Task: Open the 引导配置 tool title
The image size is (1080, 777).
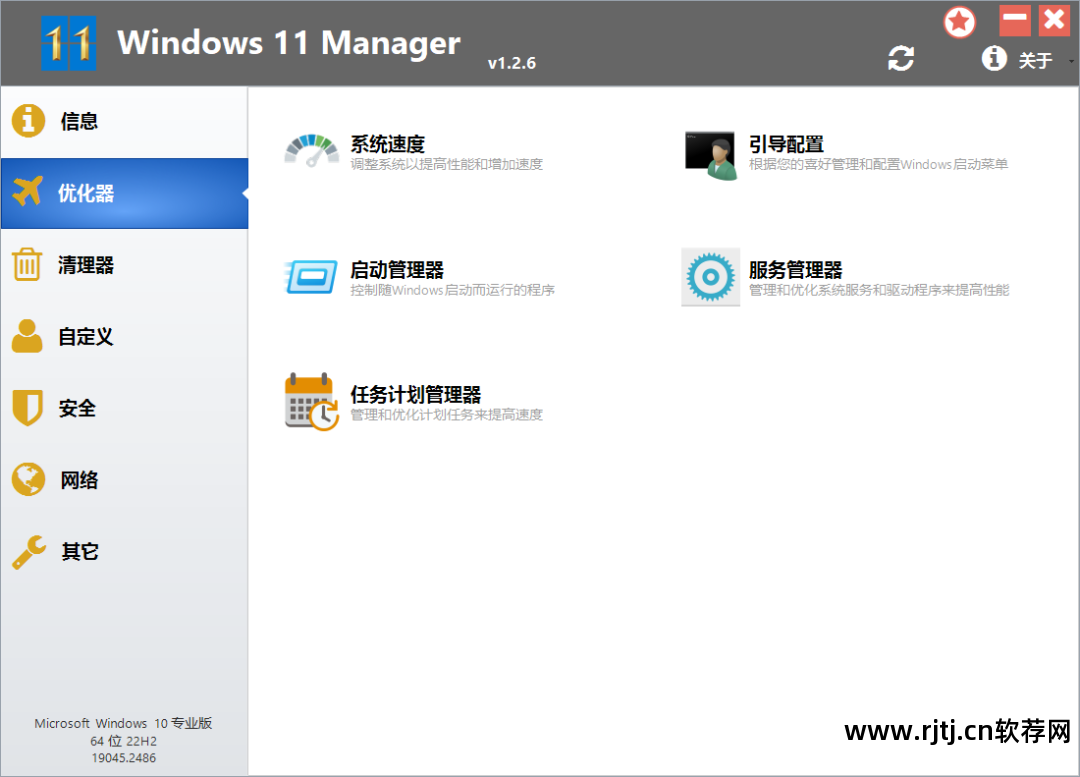Action: (787, 145)
